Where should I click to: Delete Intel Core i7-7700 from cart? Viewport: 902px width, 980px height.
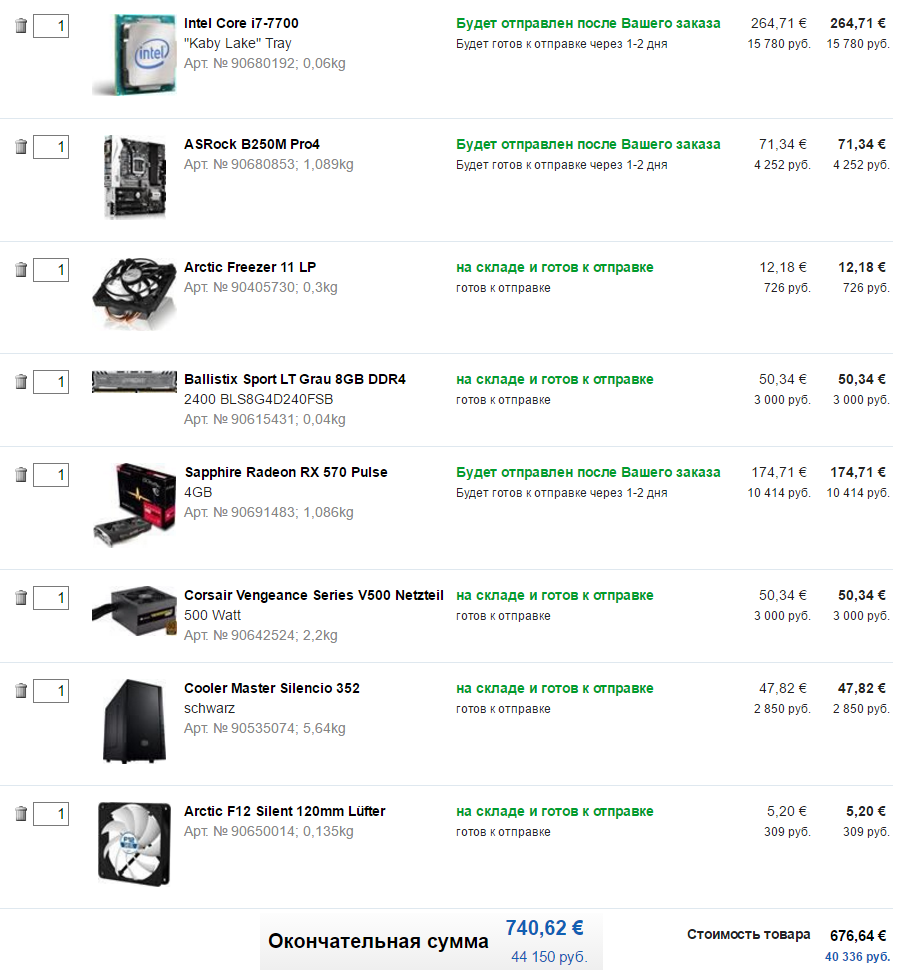point(21,26)
